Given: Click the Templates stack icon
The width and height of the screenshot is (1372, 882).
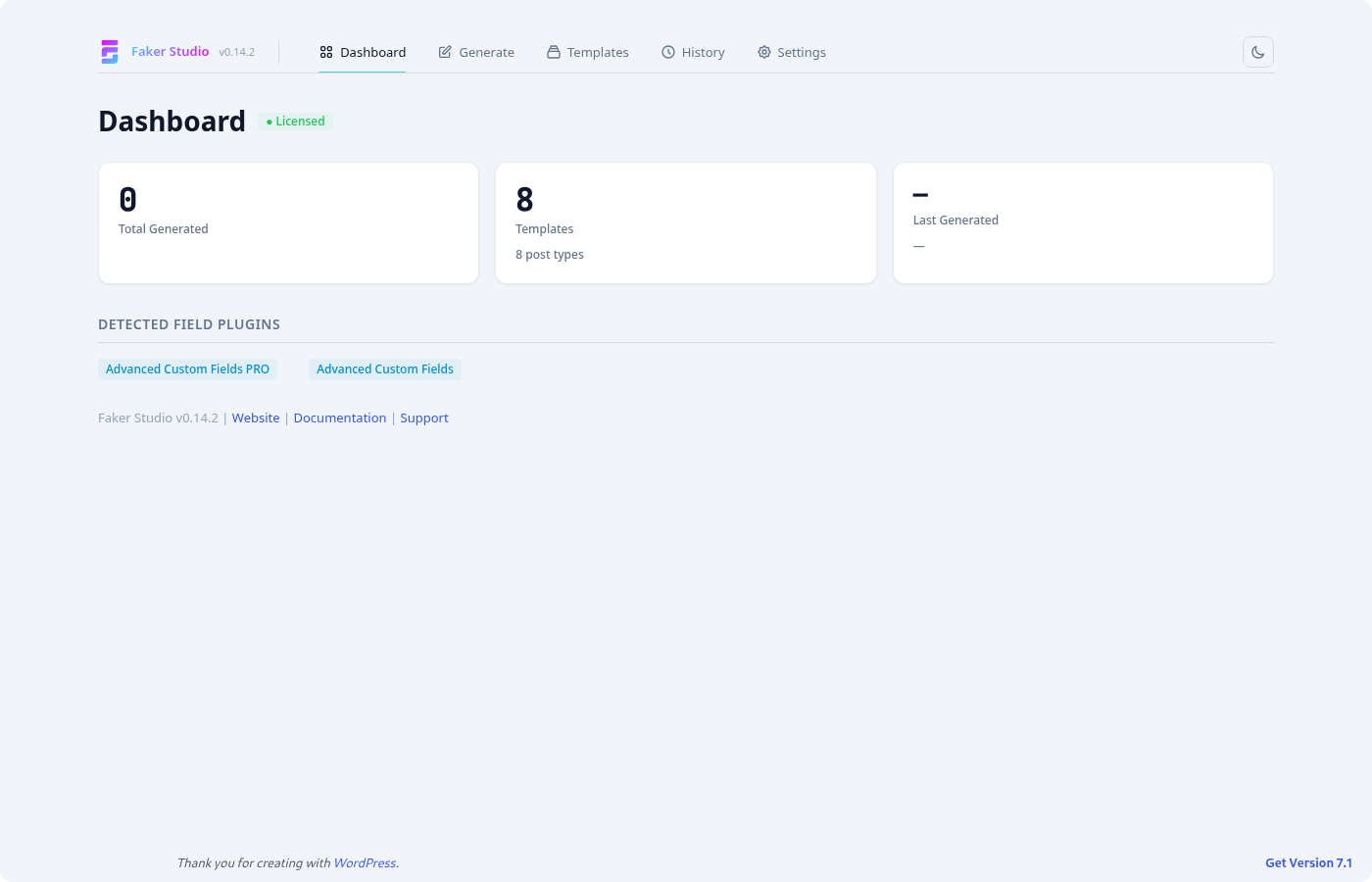Looking at the screenshot, I should (x=554, y=52).
